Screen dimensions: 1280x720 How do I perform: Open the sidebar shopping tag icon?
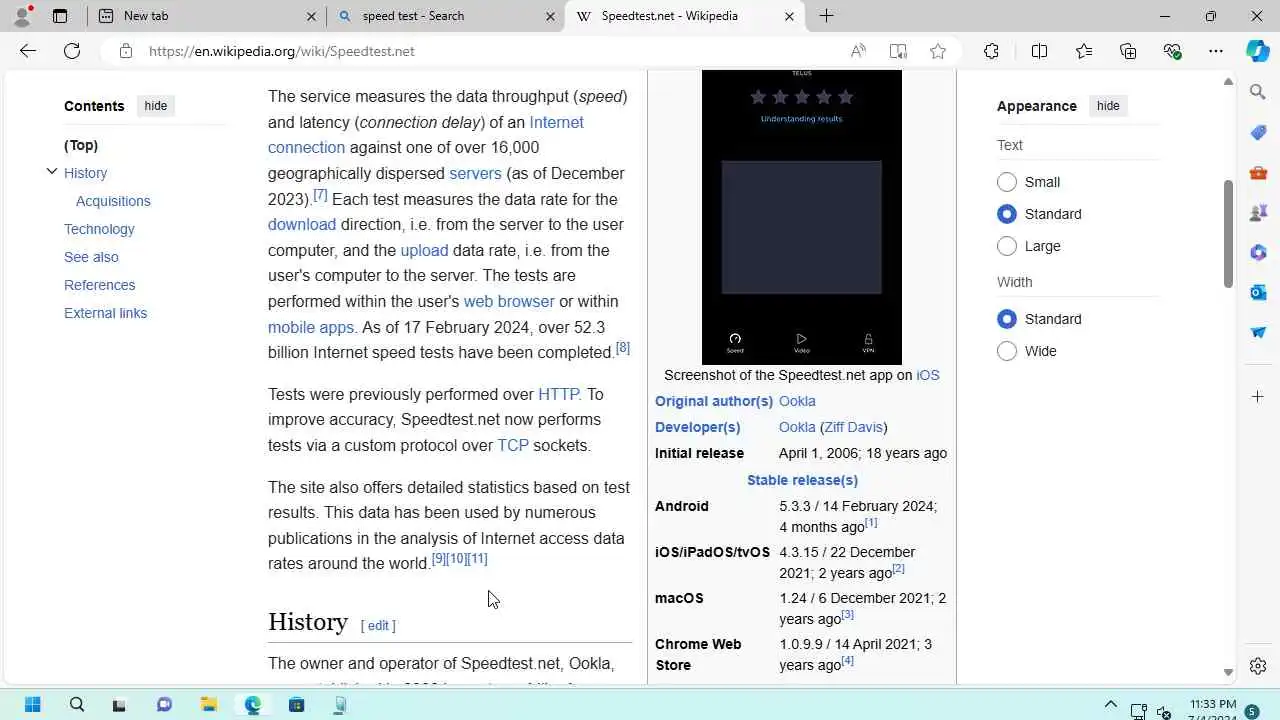(1258, 132)
